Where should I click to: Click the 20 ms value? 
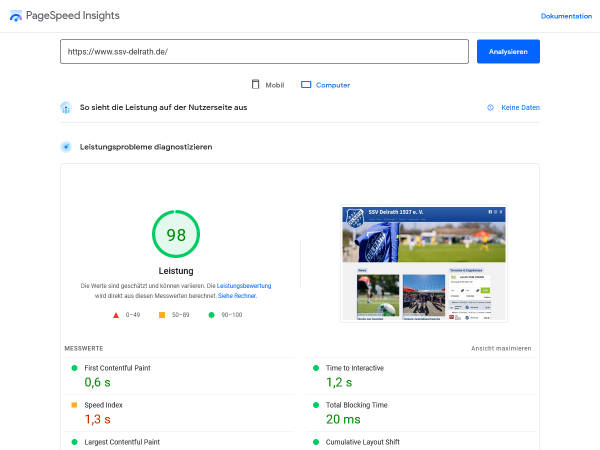click(x=343, y=419)
